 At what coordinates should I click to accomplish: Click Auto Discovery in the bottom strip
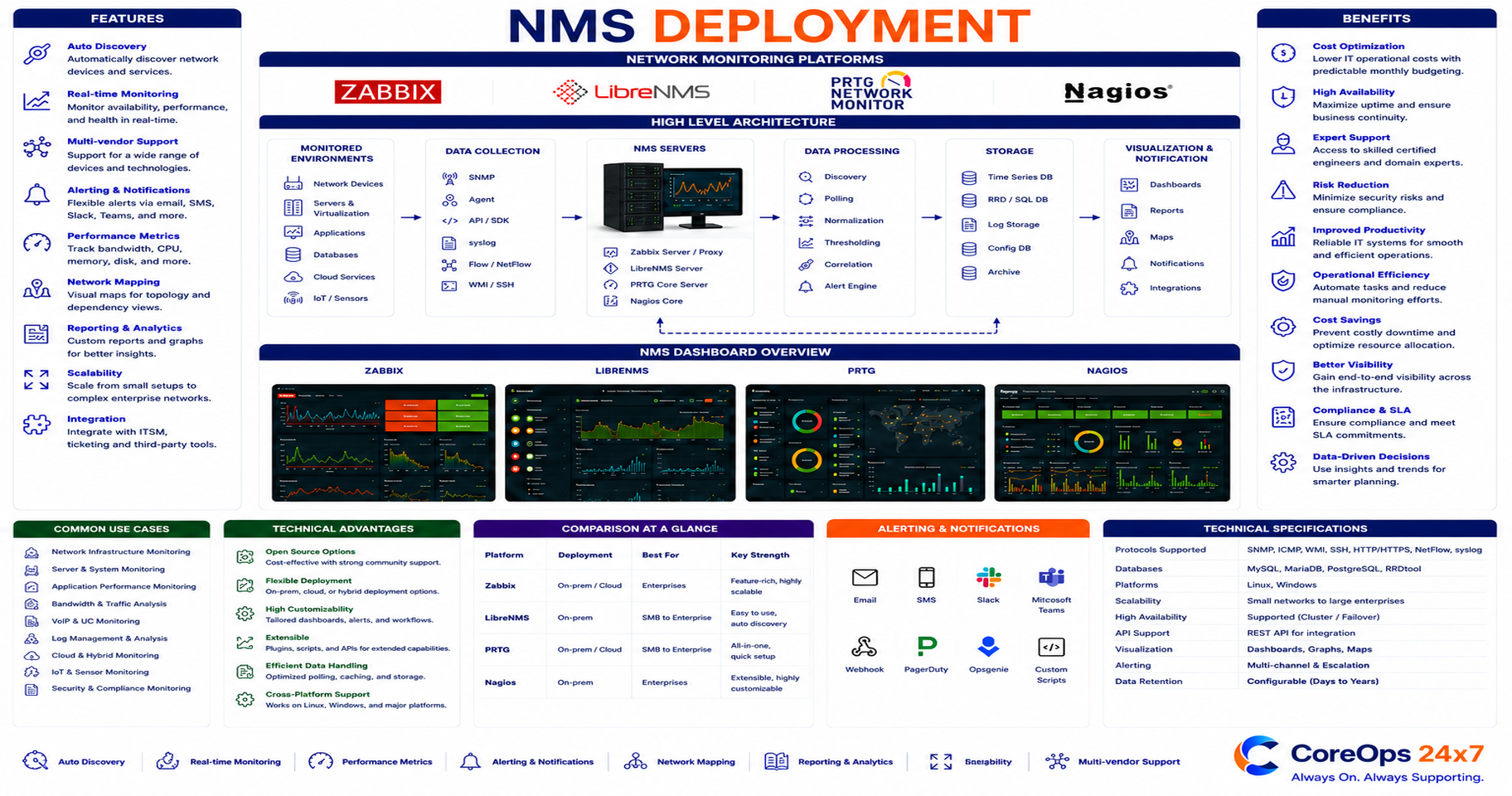coord(74,761)
